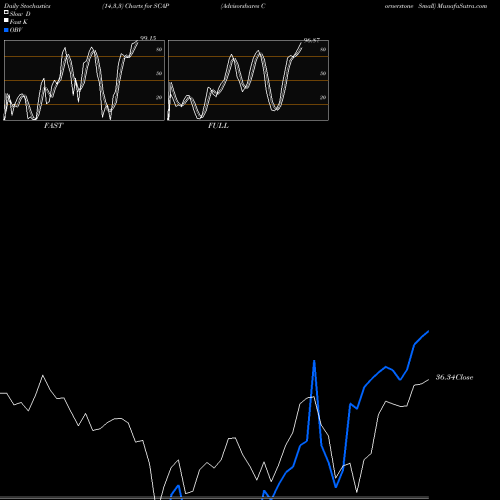This screenshot has height=500, width=500.
Task: Click the '(14,3,3) Charts for SCAP' text
Action: [x=136, y=6]
